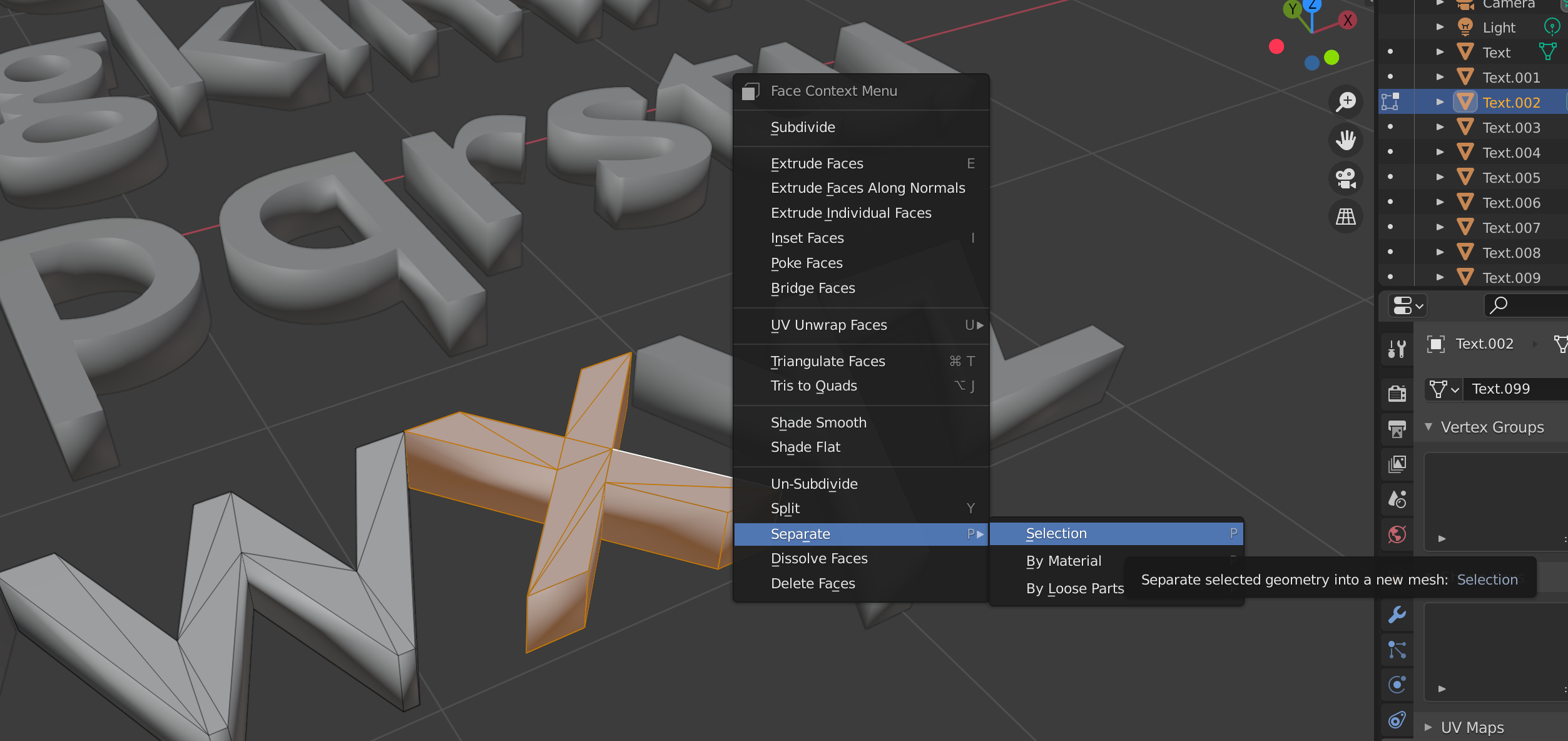Screen dimensions: 1568x741
Task: Open the Particles properties tab
Action: [x=1397, y=650]
